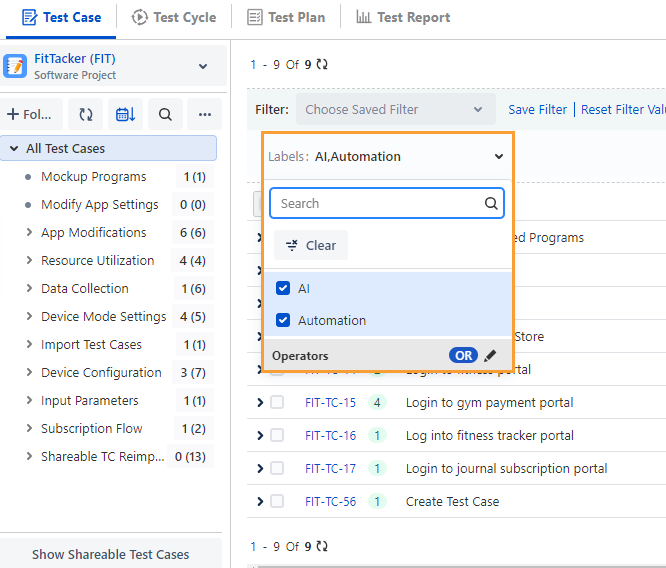The image size is (666, 568).
Task: Switch to the Test Cycle tab
Action: (174, 17)
